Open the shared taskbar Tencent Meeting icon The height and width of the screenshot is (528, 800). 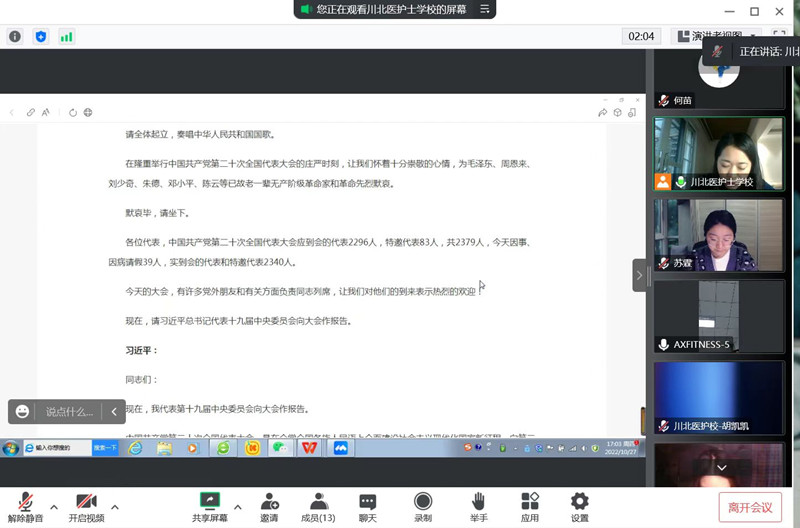(340, 448)
